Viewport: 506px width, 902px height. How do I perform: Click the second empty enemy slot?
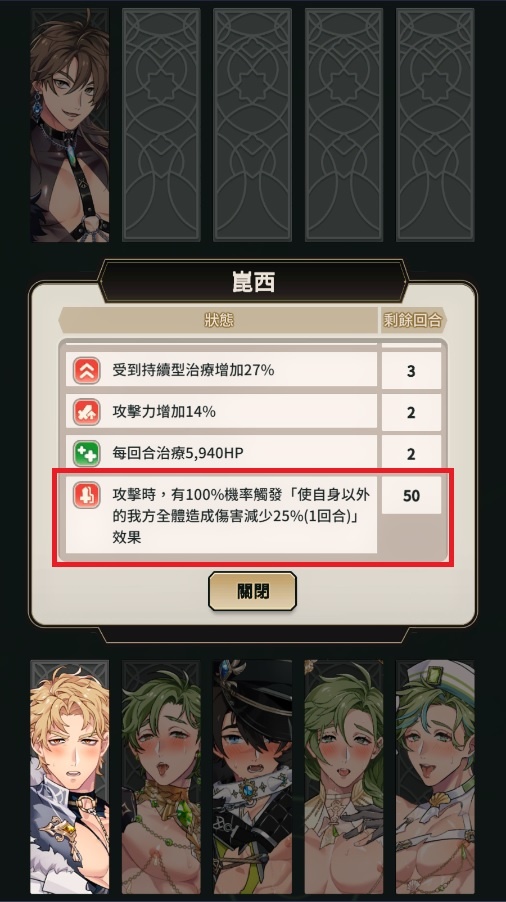click(x=252, y=125)
